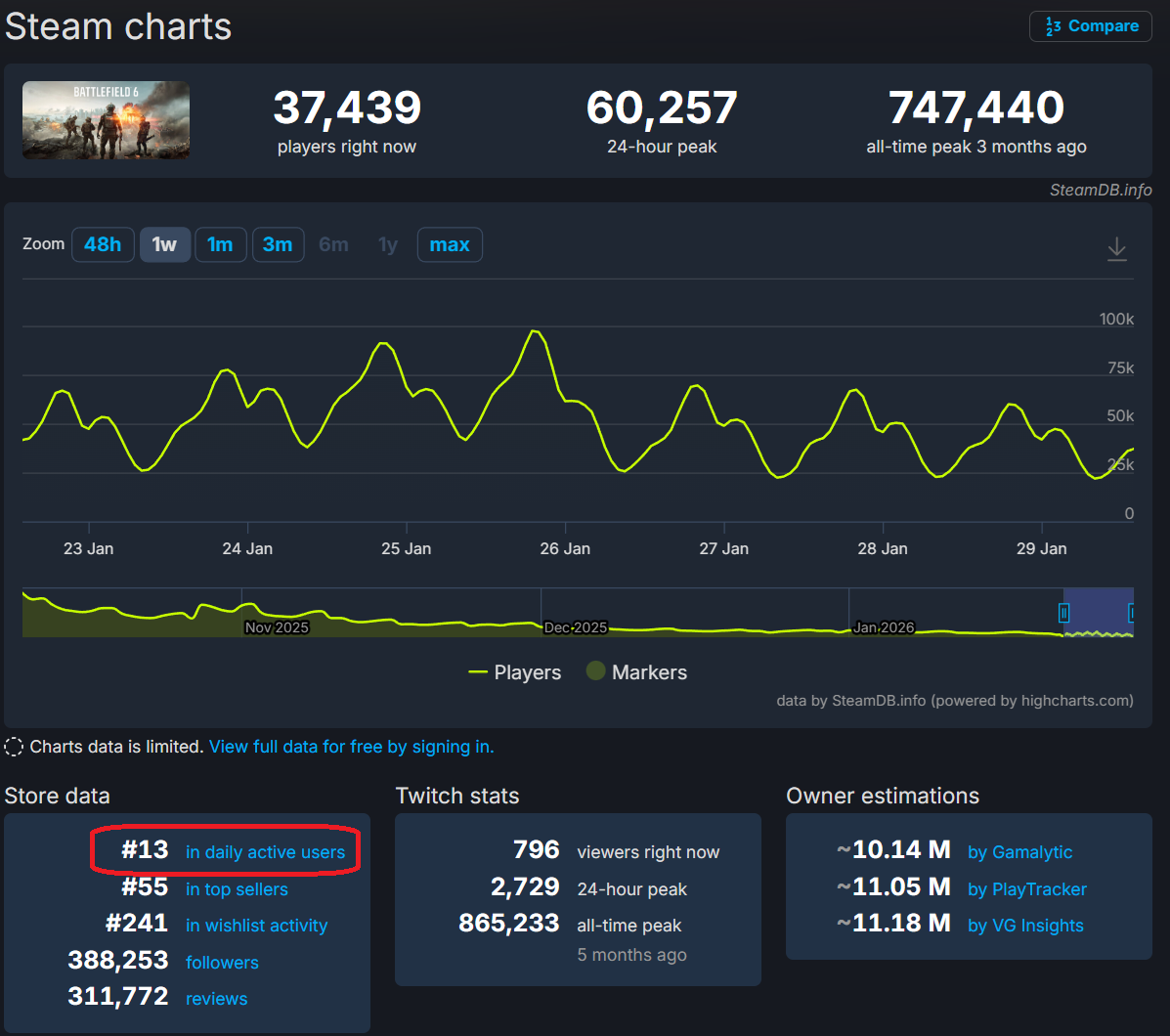Click the 60,257 24-hour peak figure
The image size is (1170, 1036).
point(662,108)
